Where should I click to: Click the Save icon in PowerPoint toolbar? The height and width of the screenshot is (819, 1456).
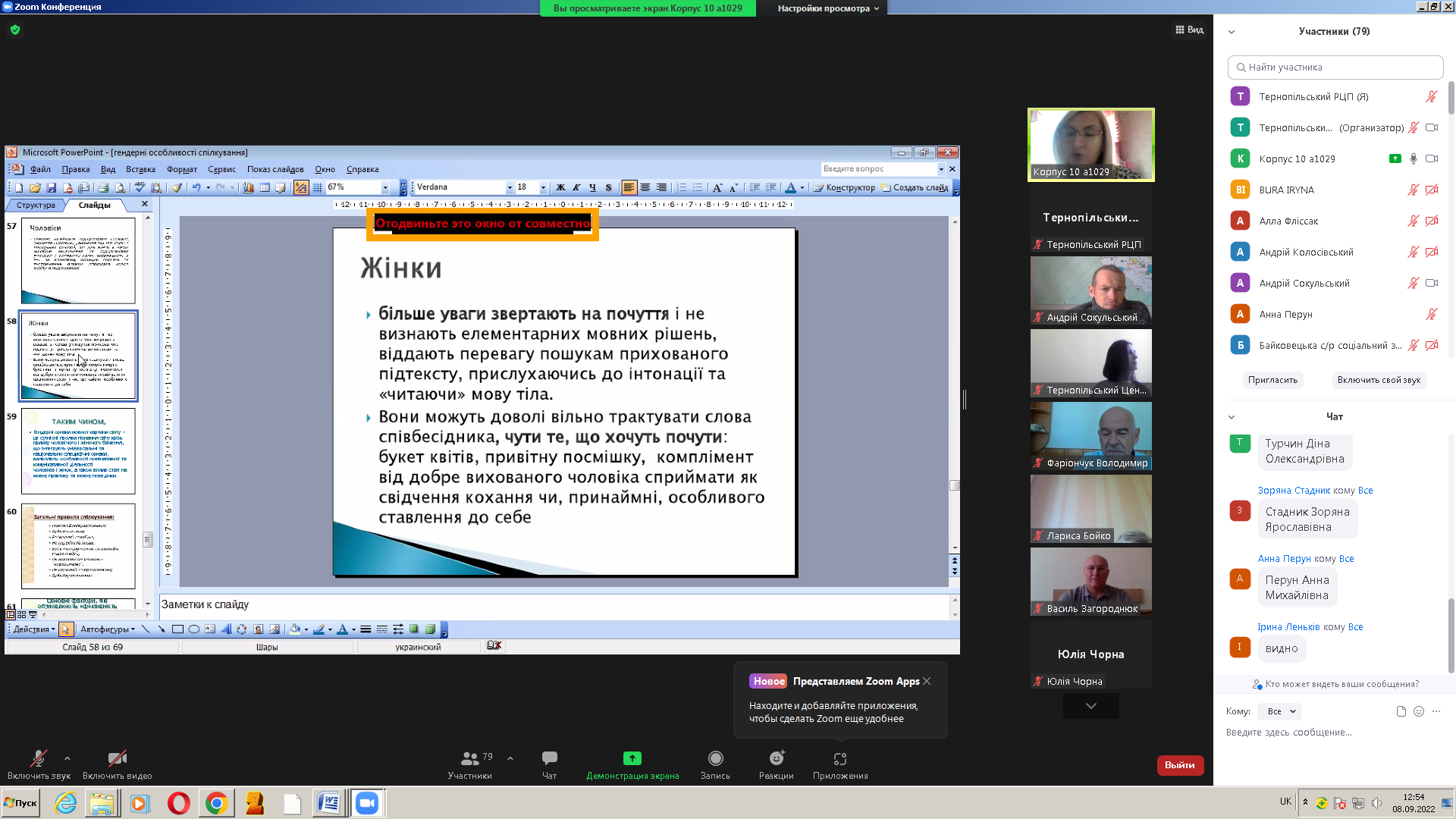point(52,187)
